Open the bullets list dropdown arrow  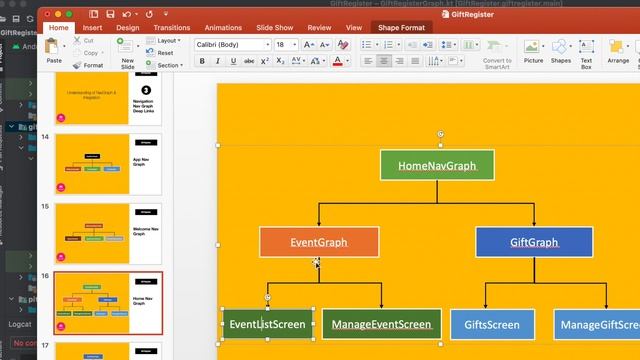[377, 44]
